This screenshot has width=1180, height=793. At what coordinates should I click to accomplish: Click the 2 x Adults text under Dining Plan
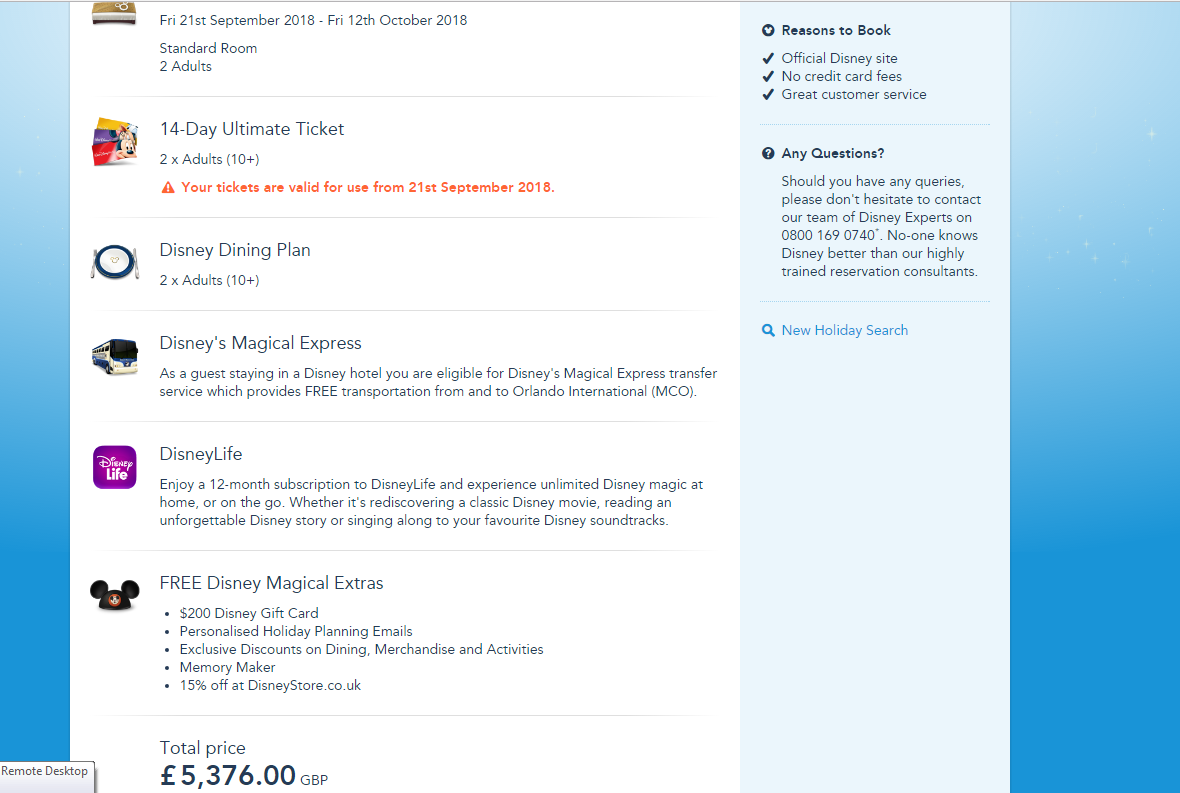[209, 280]
